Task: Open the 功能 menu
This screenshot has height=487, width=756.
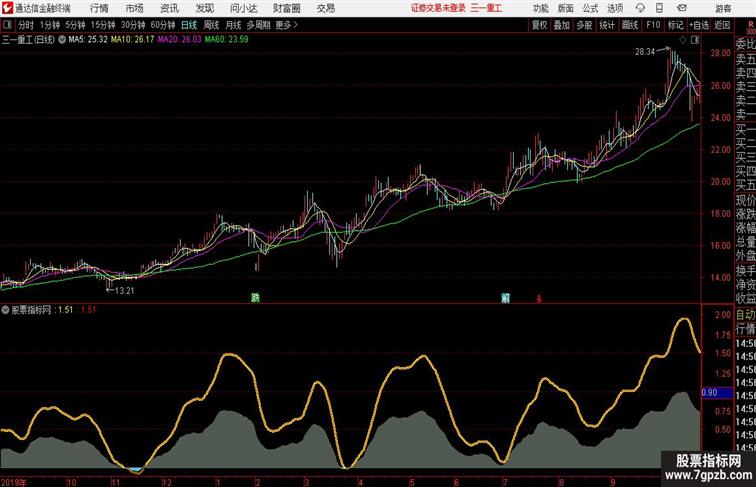Action: point(540,8)
